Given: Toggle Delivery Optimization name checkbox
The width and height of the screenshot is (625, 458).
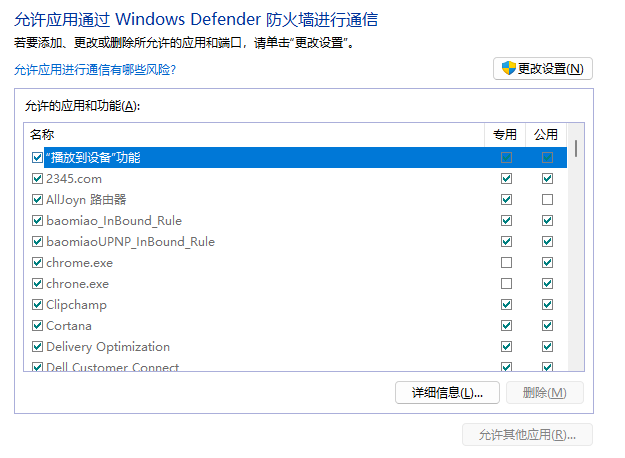Looking at the screenshot, I should pyautogui.click(x=37, y=347).
